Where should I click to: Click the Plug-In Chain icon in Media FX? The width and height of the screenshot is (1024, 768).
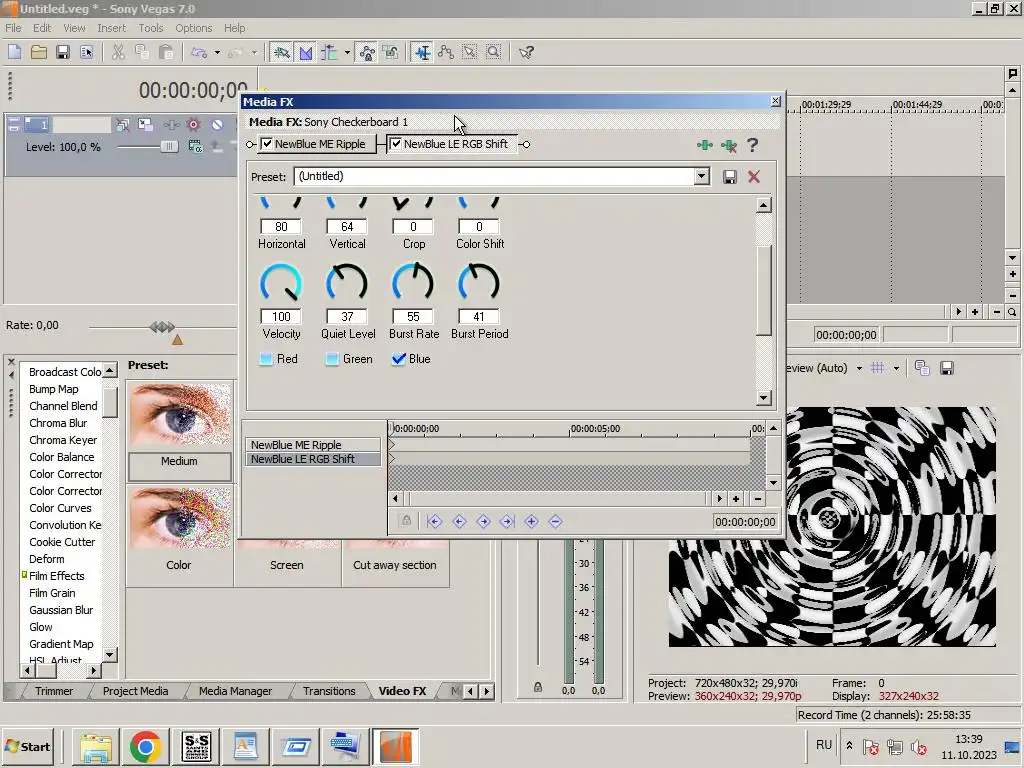[705, 145]
